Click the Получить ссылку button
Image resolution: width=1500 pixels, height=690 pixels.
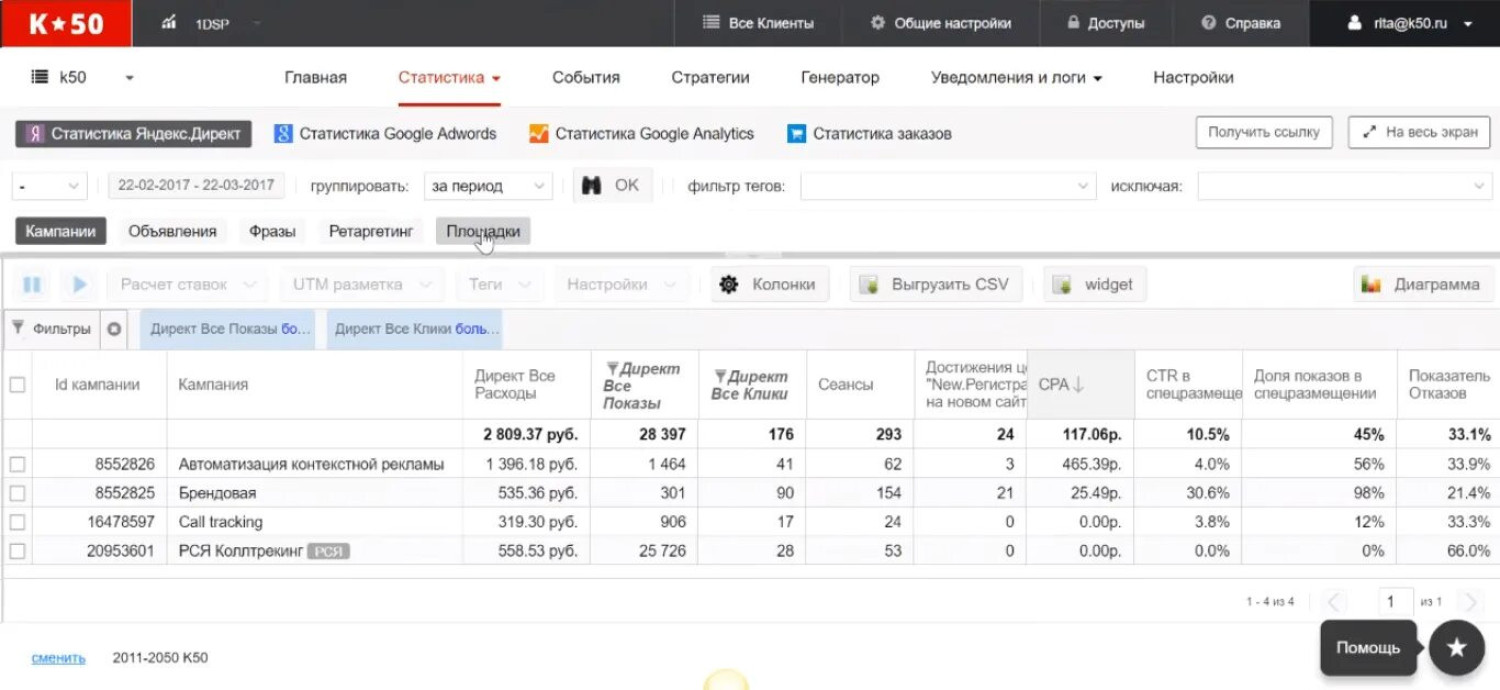pyautogui.click(x=1263, y=132)
